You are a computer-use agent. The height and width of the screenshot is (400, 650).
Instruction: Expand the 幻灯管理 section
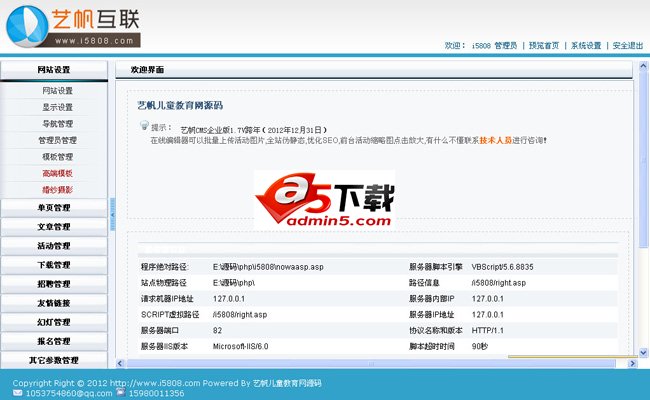[x=54, y=322]
